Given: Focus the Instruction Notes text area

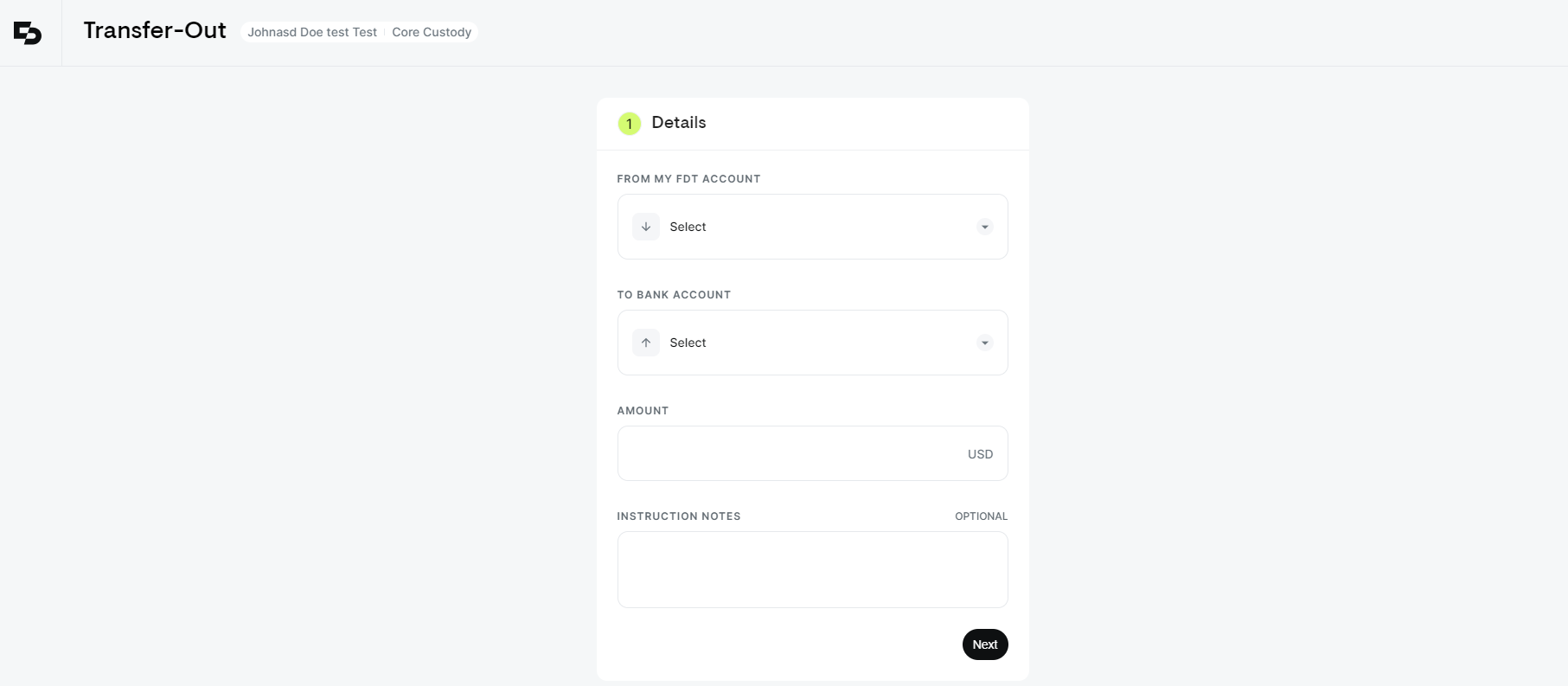Looking at the screenshot, I should pos(812,569).
